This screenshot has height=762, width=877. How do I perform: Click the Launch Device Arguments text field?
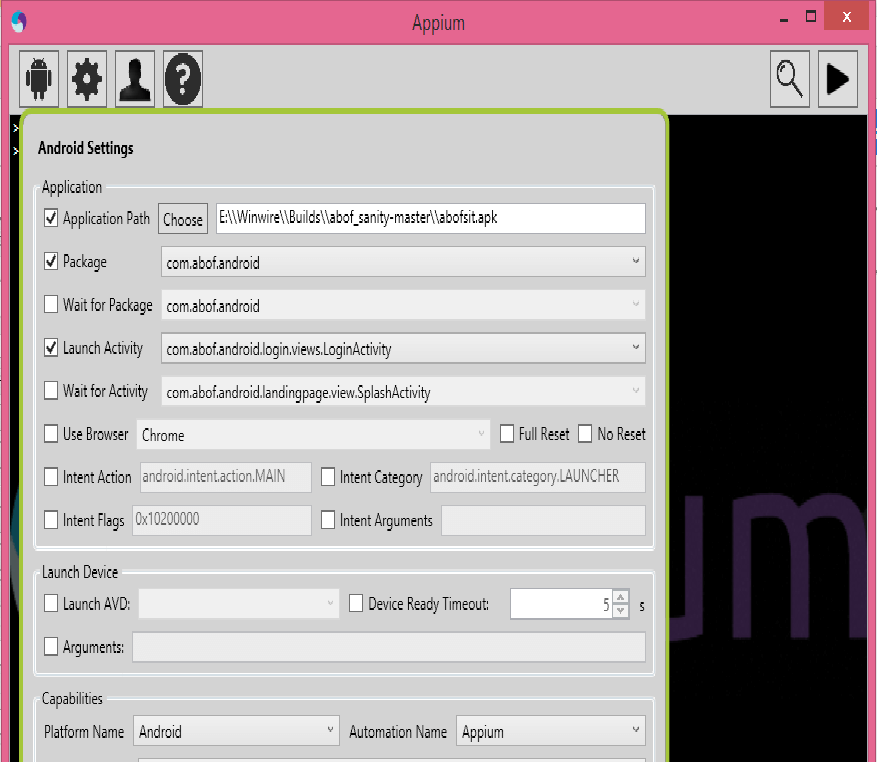389,647
